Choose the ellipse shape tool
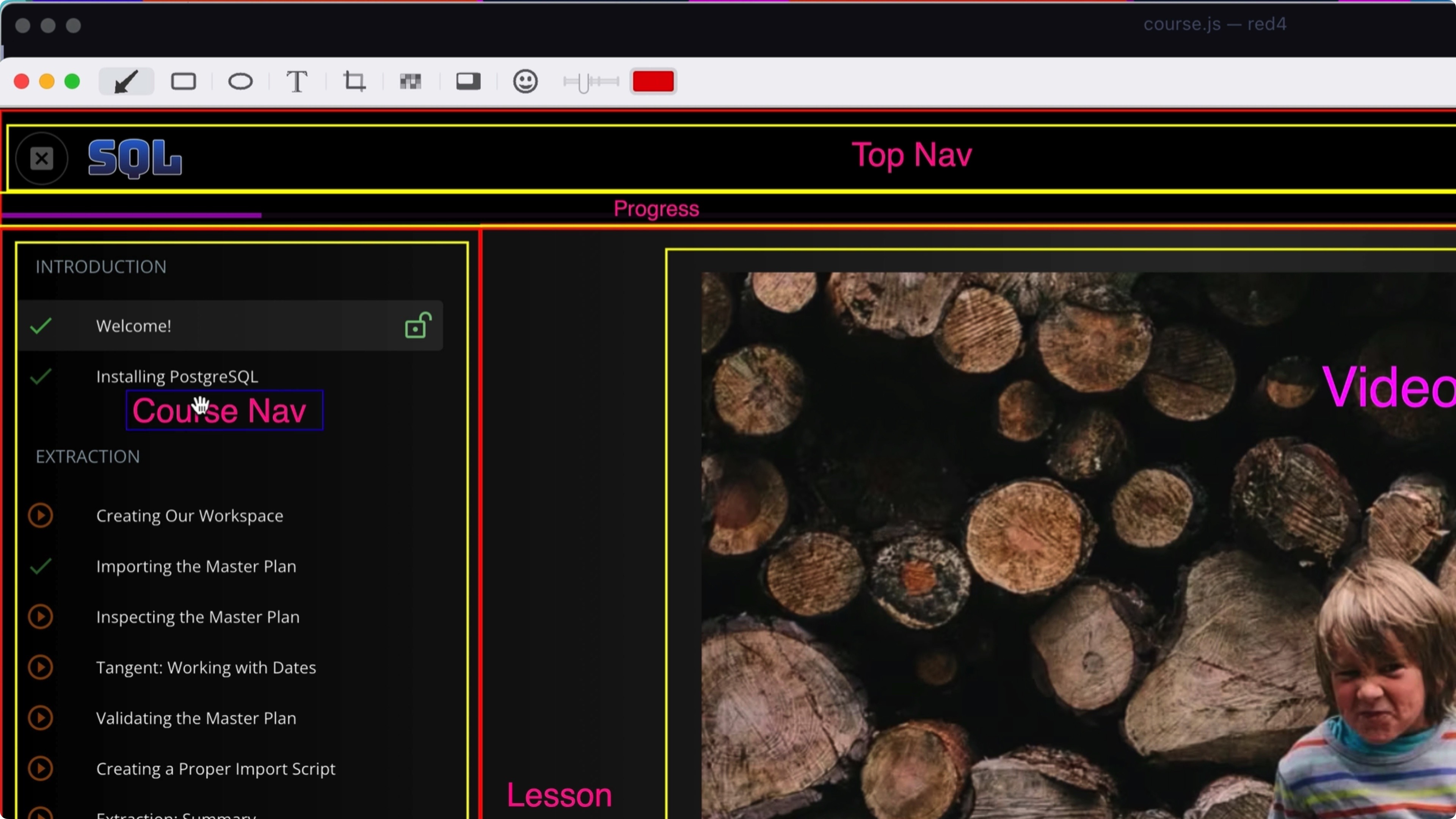The image size is (1456, 819). pos(240,82)
